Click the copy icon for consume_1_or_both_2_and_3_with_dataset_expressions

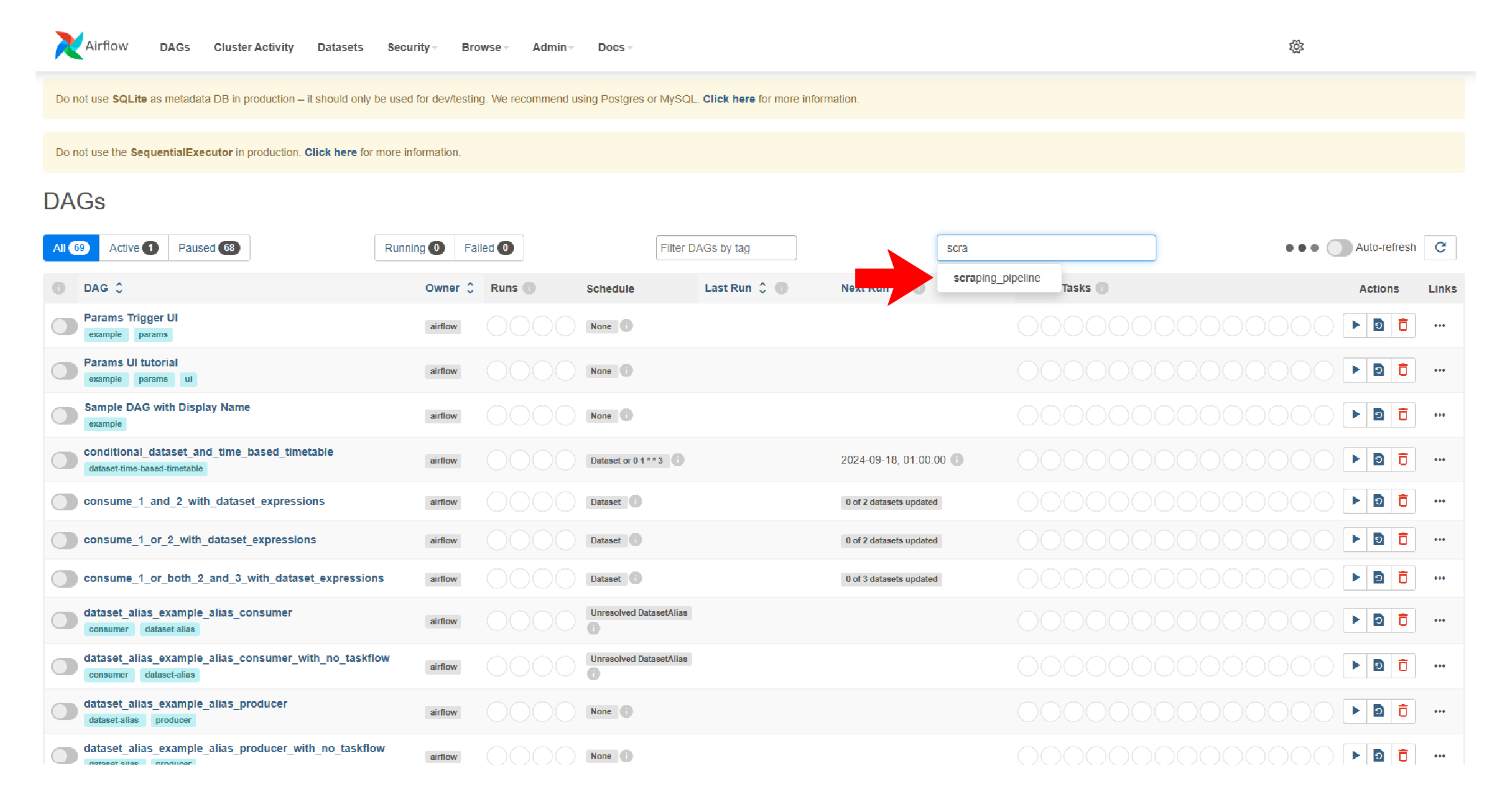click(1380, 578)
